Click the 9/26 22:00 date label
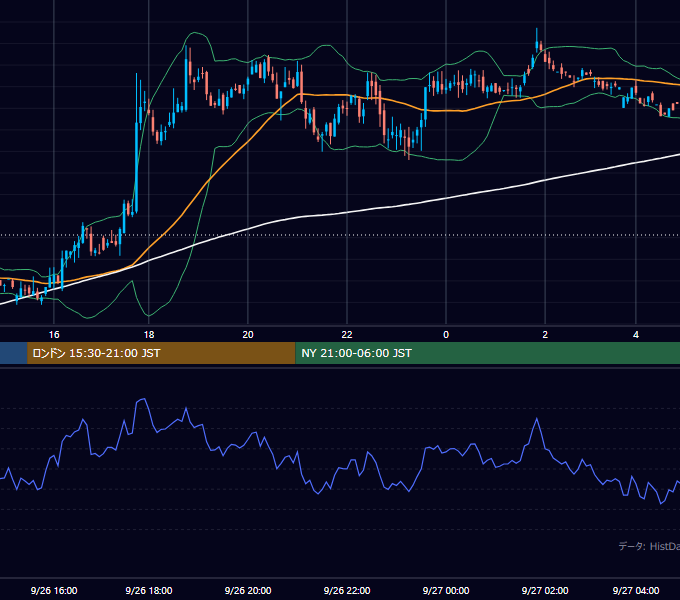The image size is (680, 600). click(347, 590)
